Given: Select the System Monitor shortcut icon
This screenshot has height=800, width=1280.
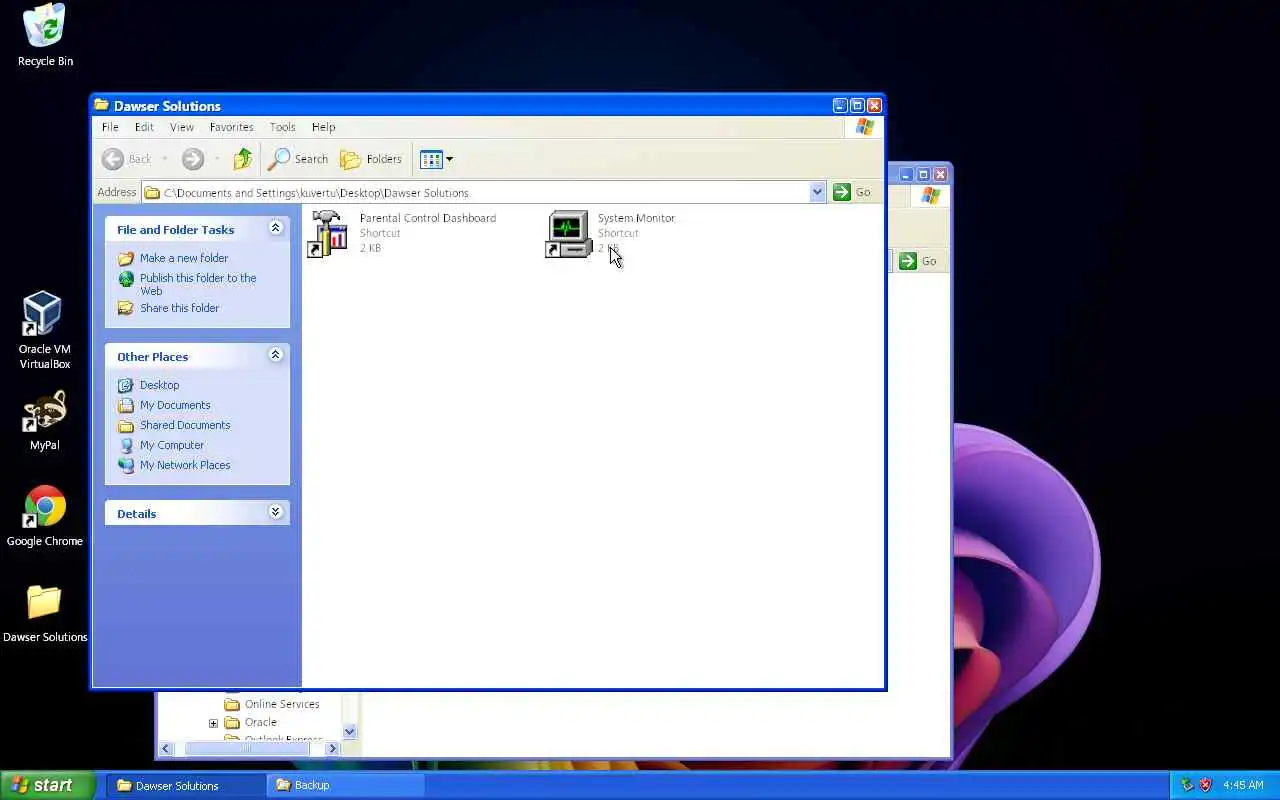Looking at the screenshot, I should [568, 234].
